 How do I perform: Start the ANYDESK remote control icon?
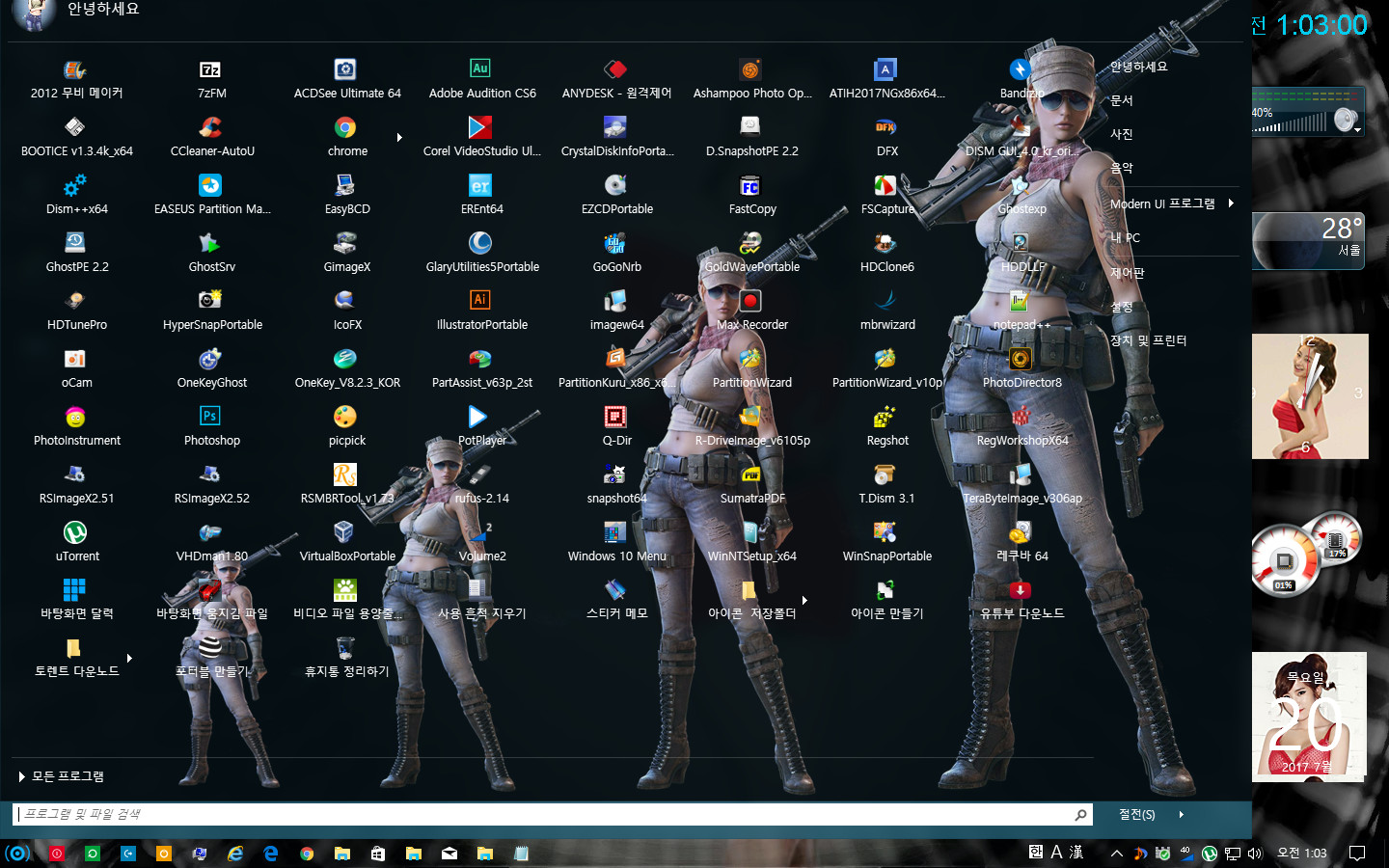(x=616, y=79)
